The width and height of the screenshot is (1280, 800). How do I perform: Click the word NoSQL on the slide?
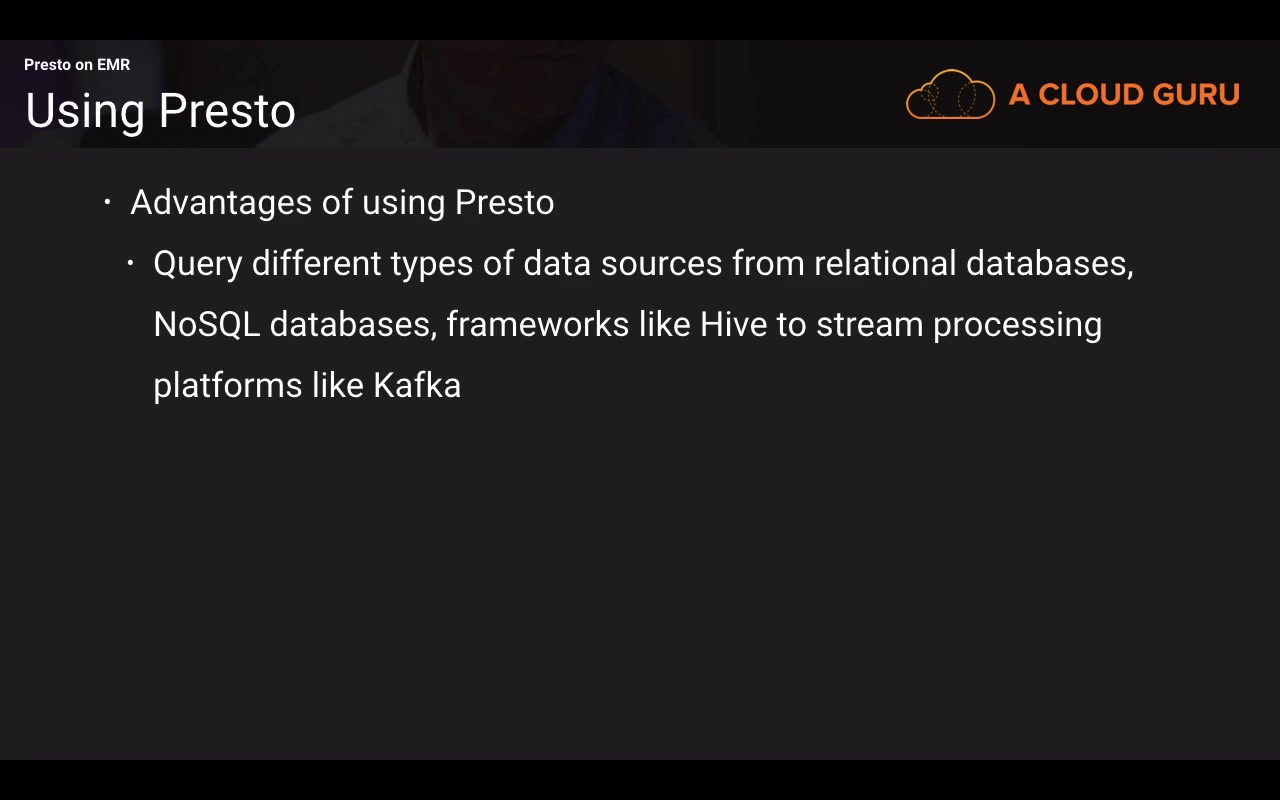pyautogui.click(x=206, y=325)
